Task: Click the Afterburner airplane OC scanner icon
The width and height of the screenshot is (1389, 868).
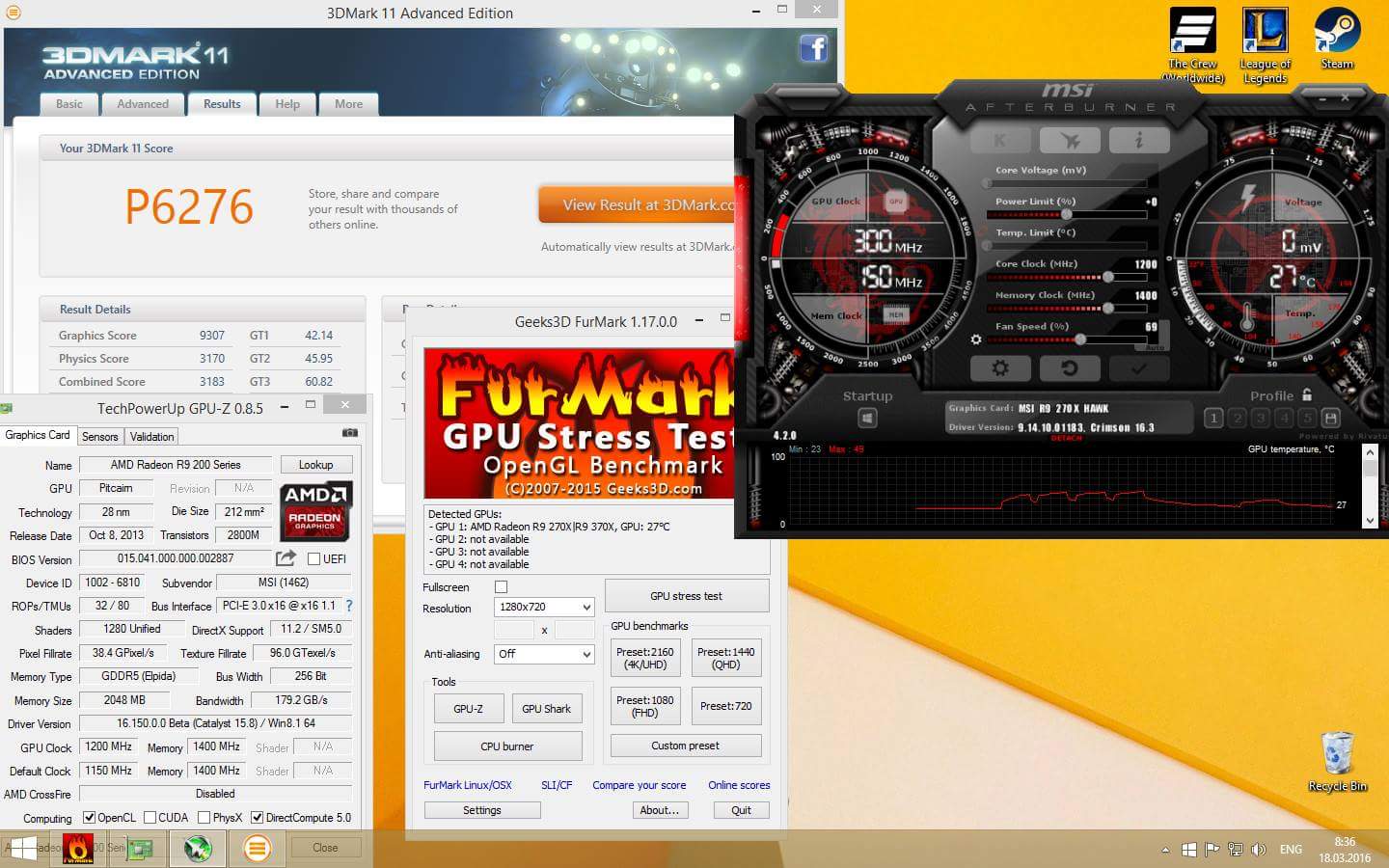Action: (x=1069, y=141)
